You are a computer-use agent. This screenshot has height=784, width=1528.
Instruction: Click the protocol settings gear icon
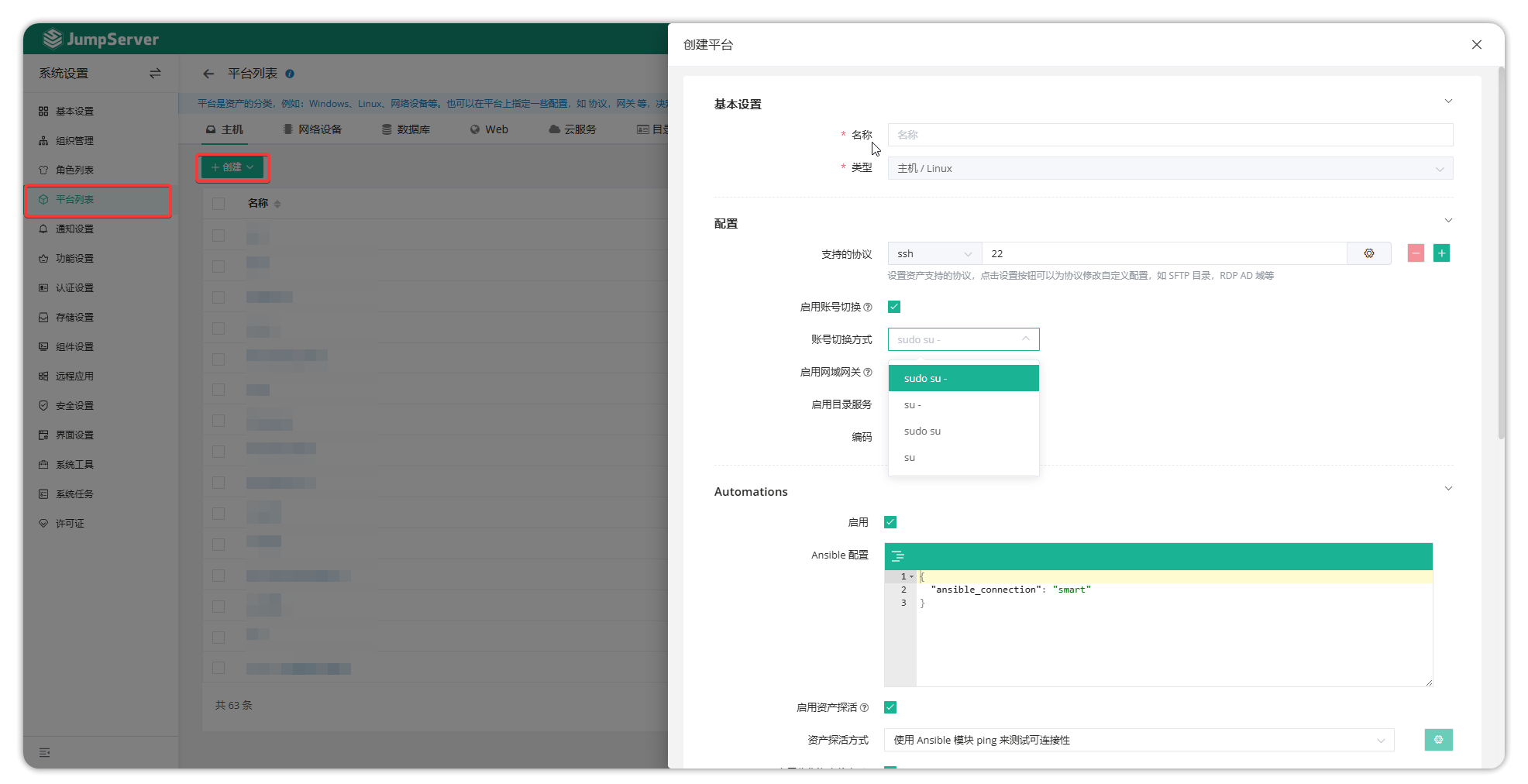(x=1368, y=253)
